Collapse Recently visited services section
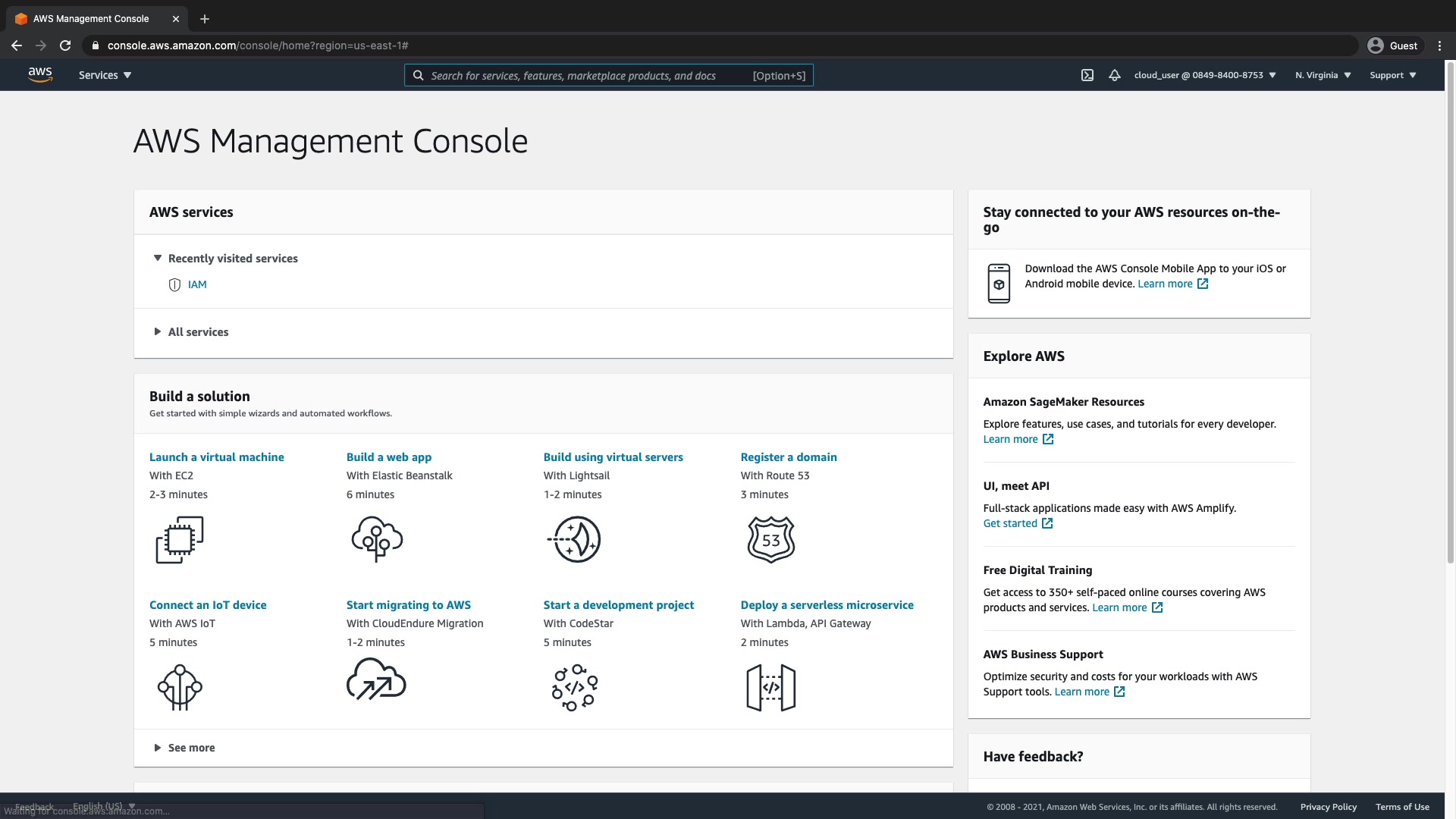 pyautogui.click(x=232, y=259)
